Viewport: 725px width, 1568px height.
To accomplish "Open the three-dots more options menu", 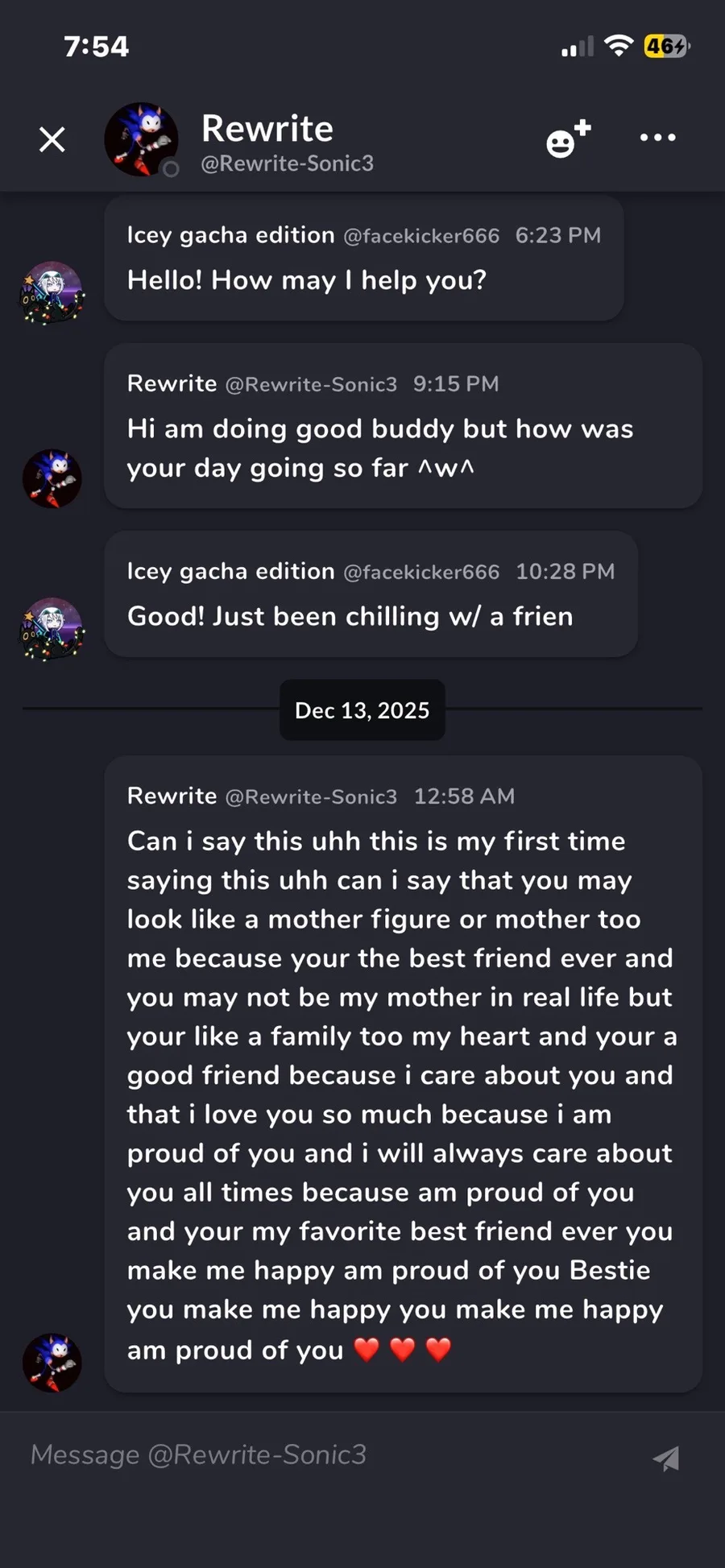I will (x=657, y=138).
